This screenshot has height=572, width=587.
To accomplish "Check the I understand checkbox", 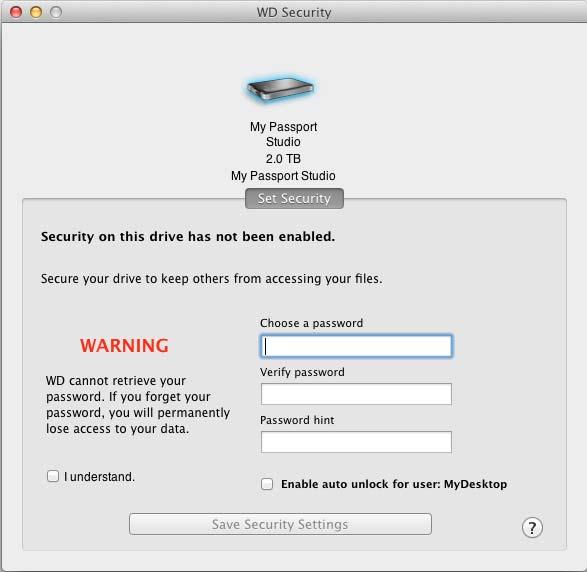I will (53, 476).
